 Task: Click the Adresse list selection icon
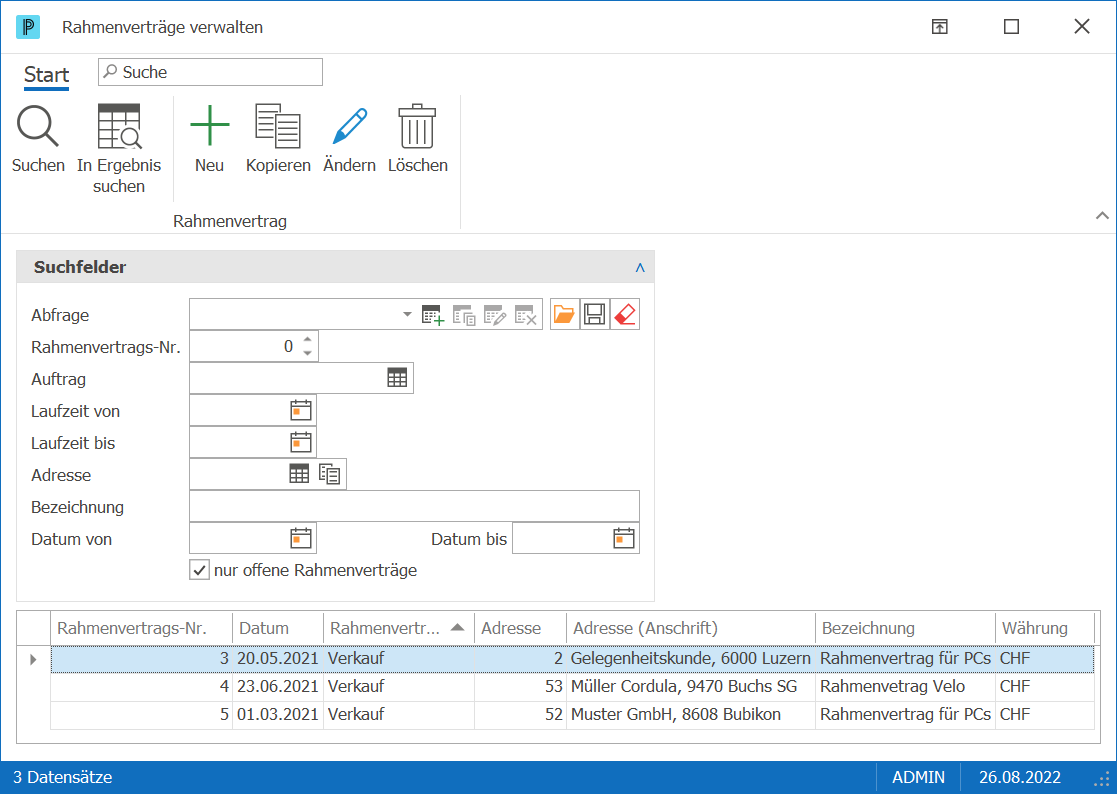[329, 474]
